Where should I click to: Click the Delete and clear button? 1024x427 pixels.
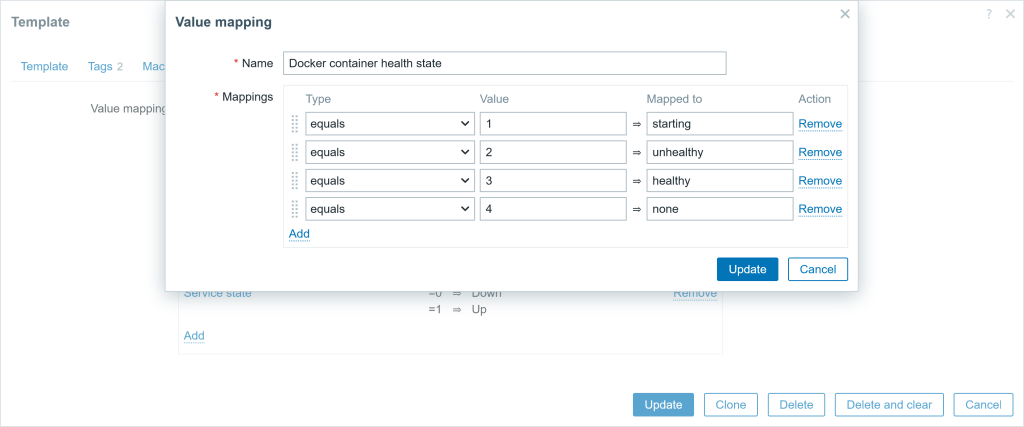coord(889,405)
